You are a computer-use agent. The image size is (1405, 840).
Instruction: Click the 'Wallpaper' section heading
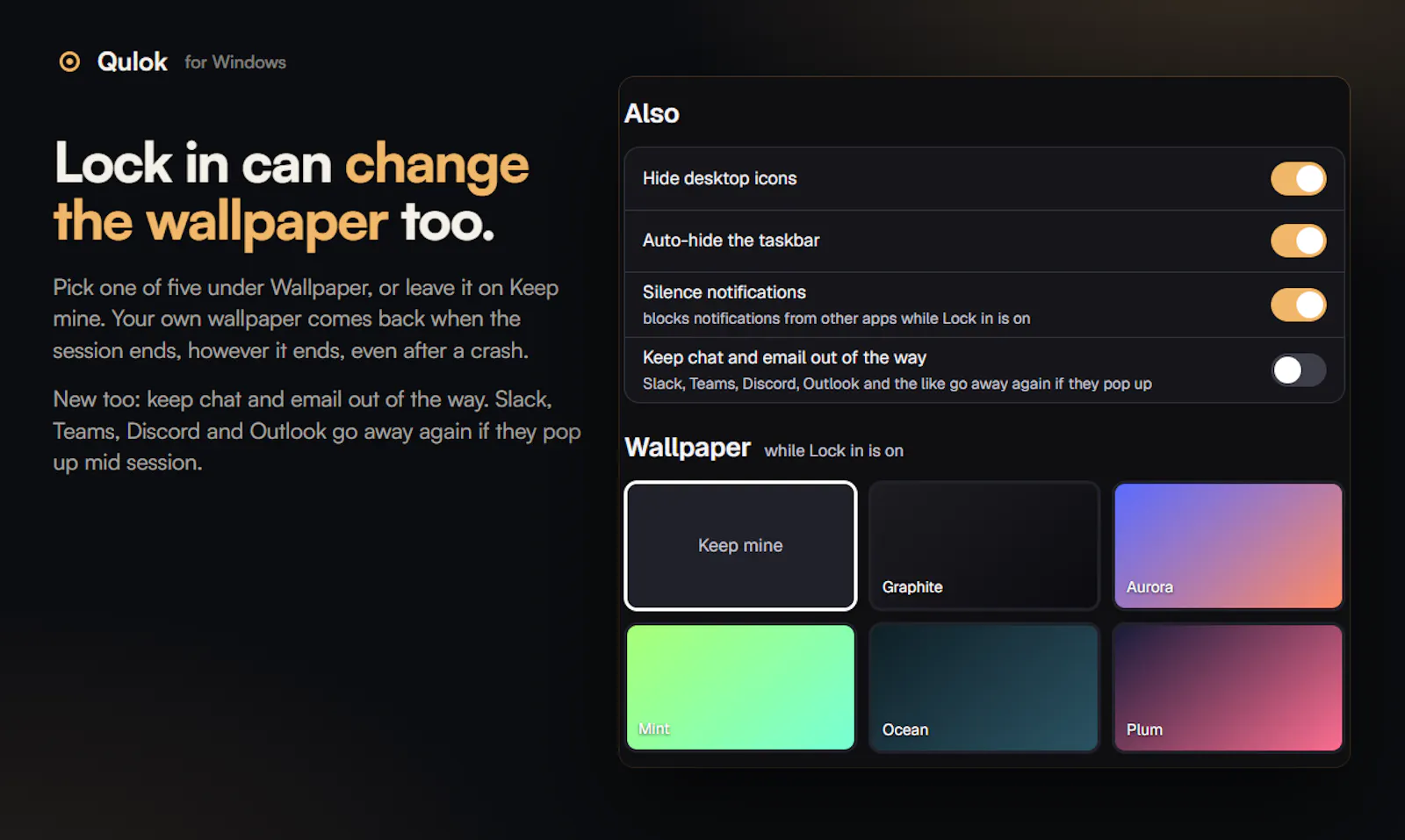click(688, 448)
